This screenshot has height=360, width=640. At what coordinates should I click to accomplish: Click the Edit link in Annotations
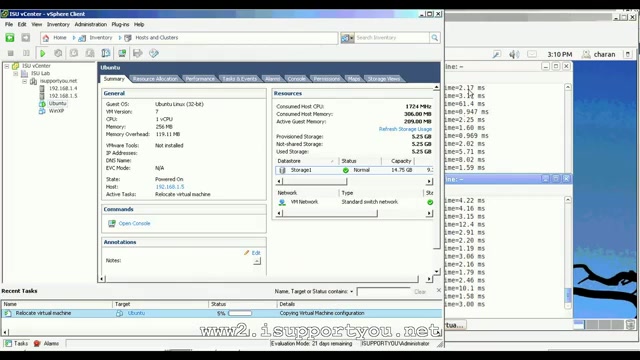(x=256, y=253)
